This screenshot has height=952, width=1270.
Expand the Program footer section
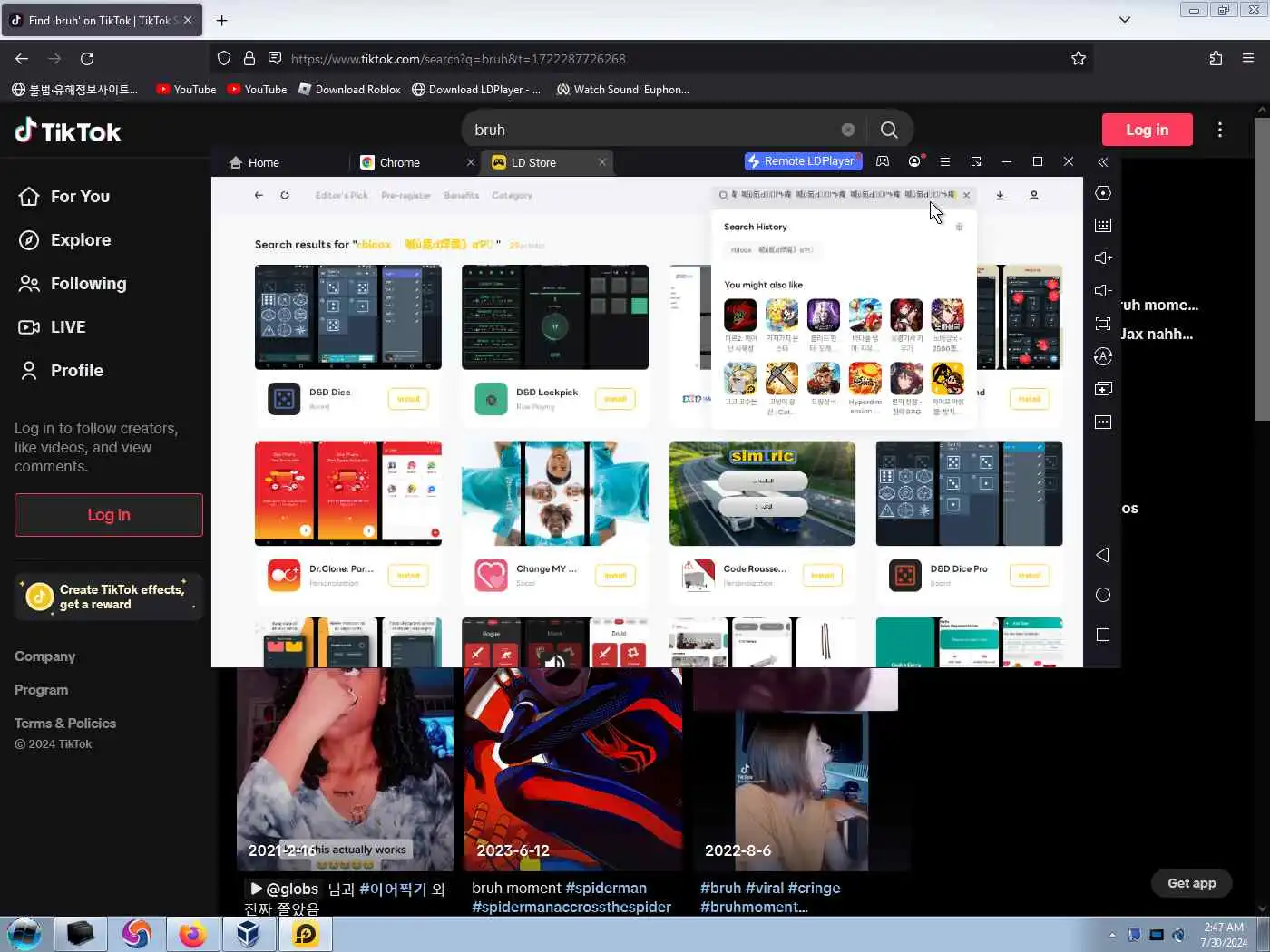point(41,690)
